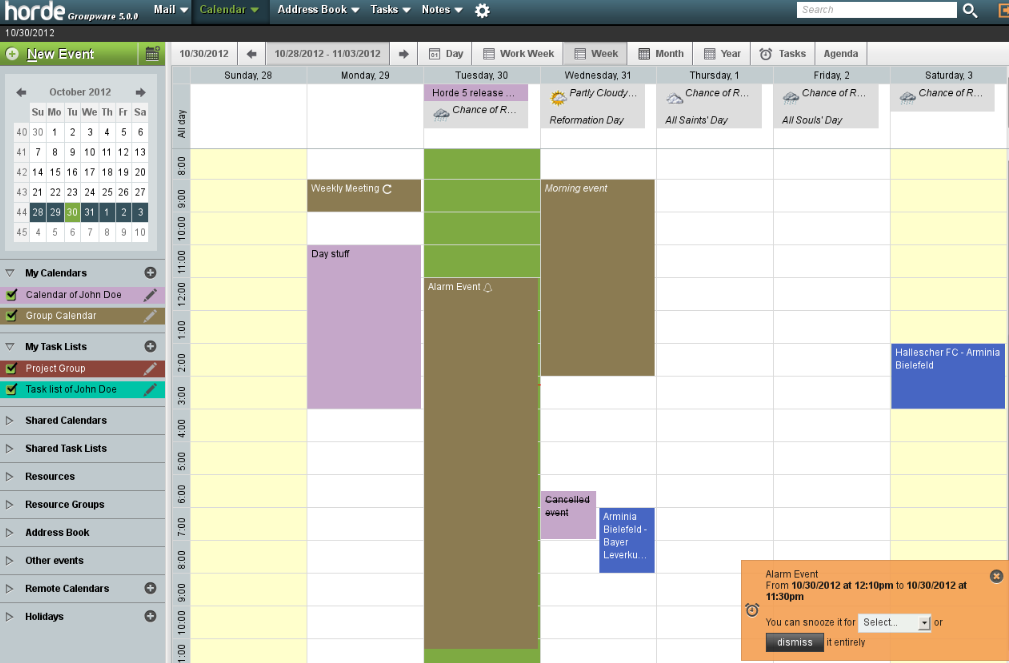Expand Shared Task Lists section
Image resolution: width=1009 pixels, height=663 pixels.
click(10, 449)
